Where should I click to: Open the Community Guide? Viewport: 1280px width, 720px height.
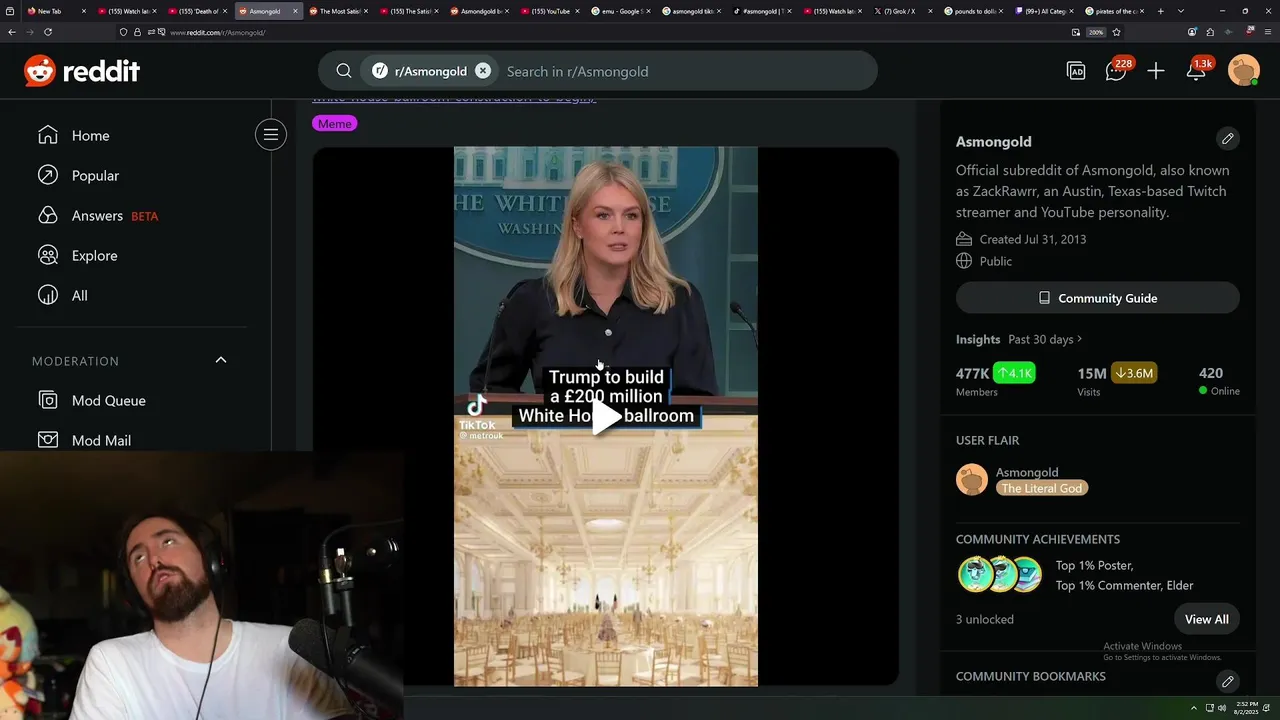1097,298
